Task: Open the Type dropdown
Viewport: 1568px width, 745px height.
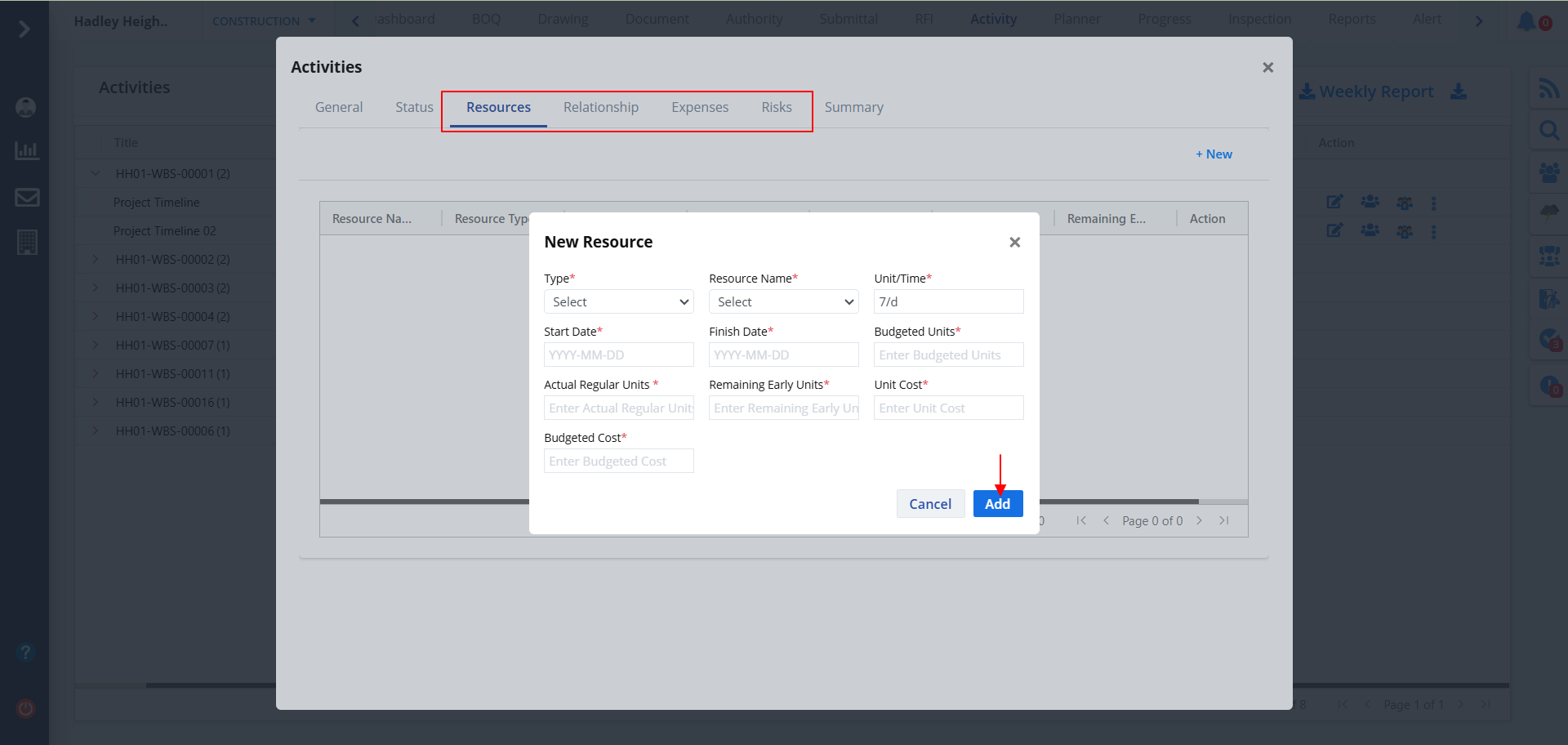Action: [618, 302]
